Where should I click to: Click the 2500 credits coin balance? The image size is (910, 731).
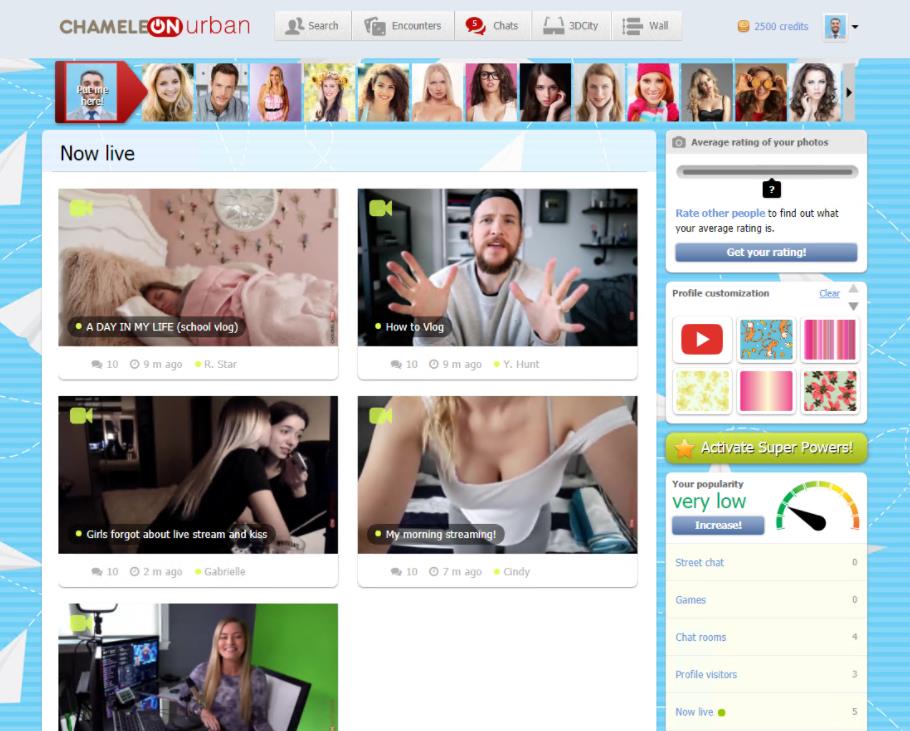click(773, 27)
